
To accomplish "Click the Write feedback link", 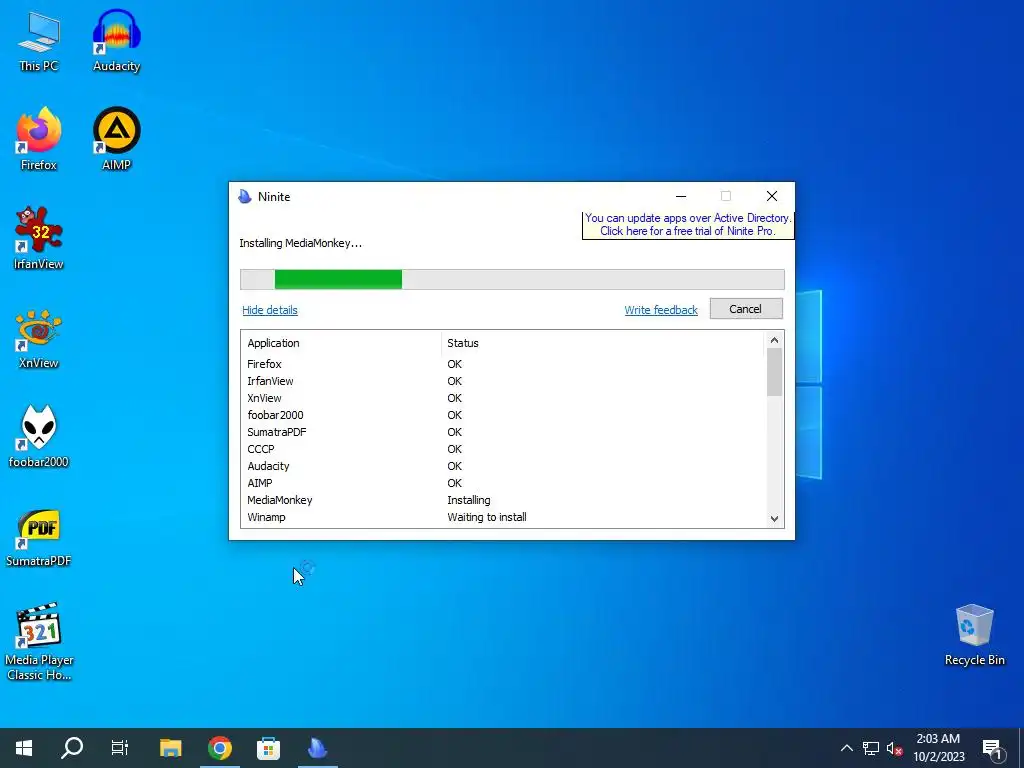I will [x=661, y=310].
